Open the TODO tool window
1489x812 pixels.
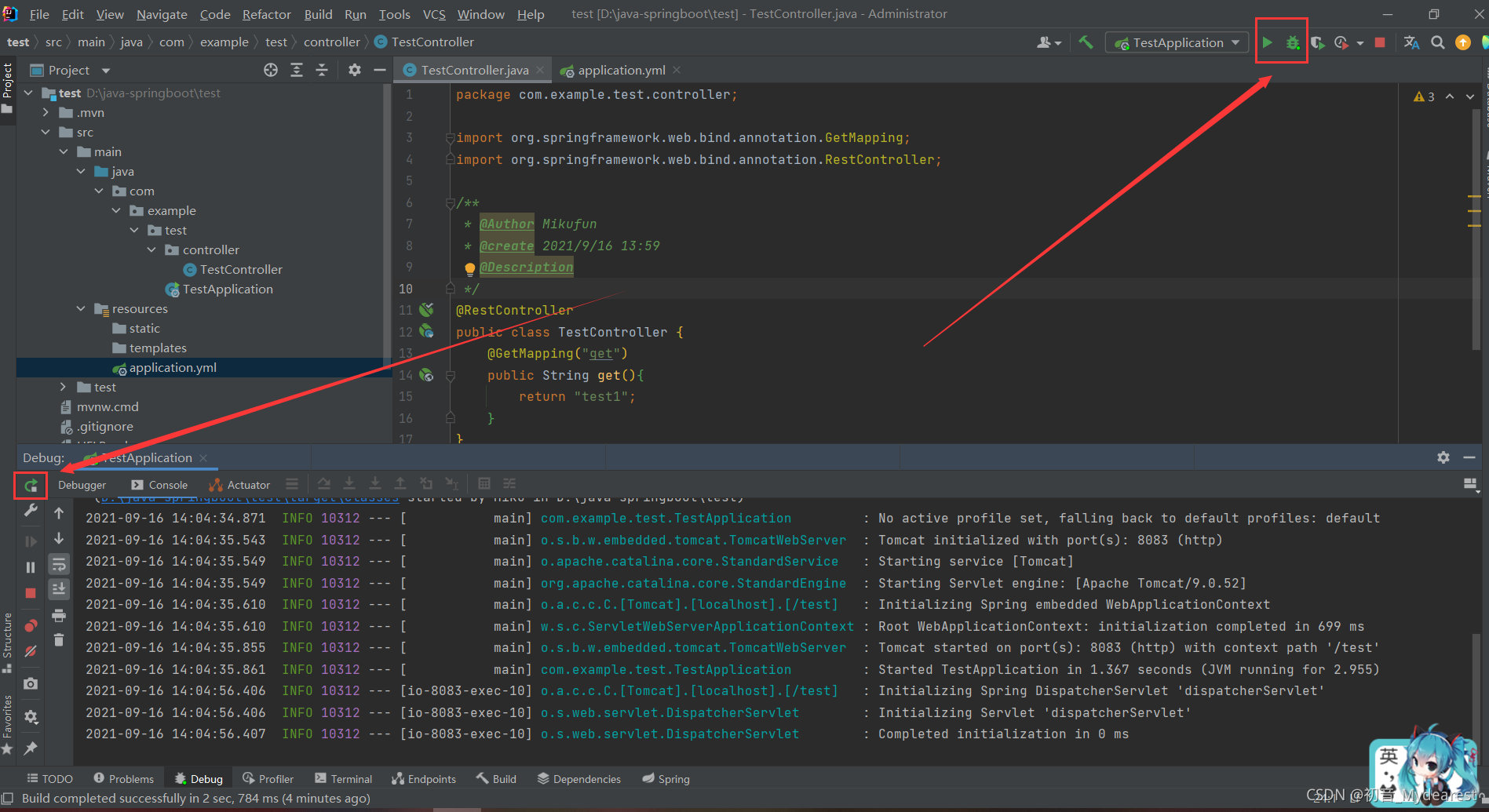coord(50,778)
